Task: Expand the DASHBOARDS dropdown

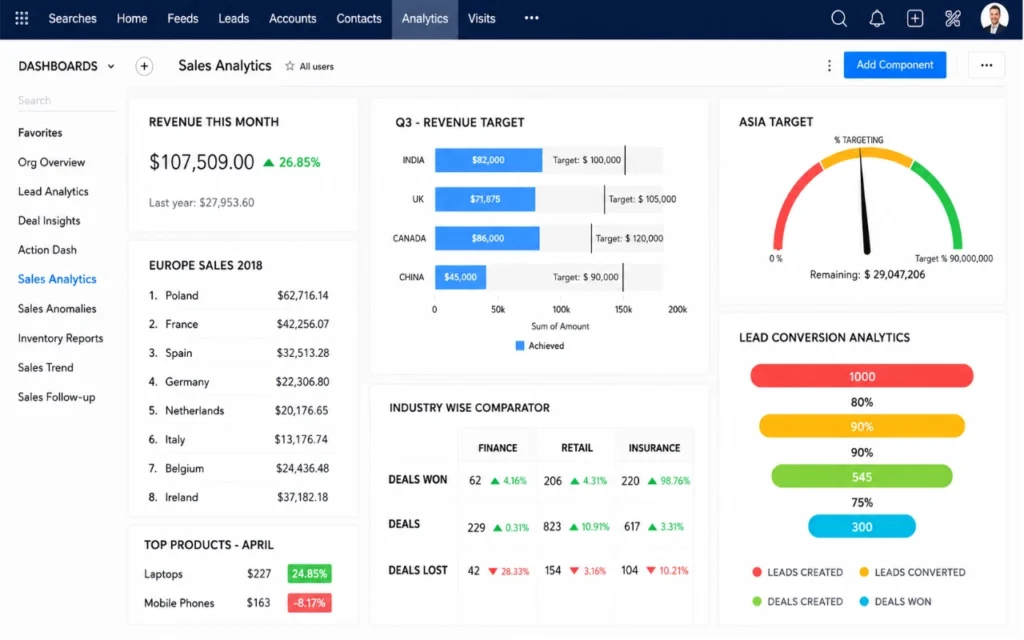Action: pos(66,66)
